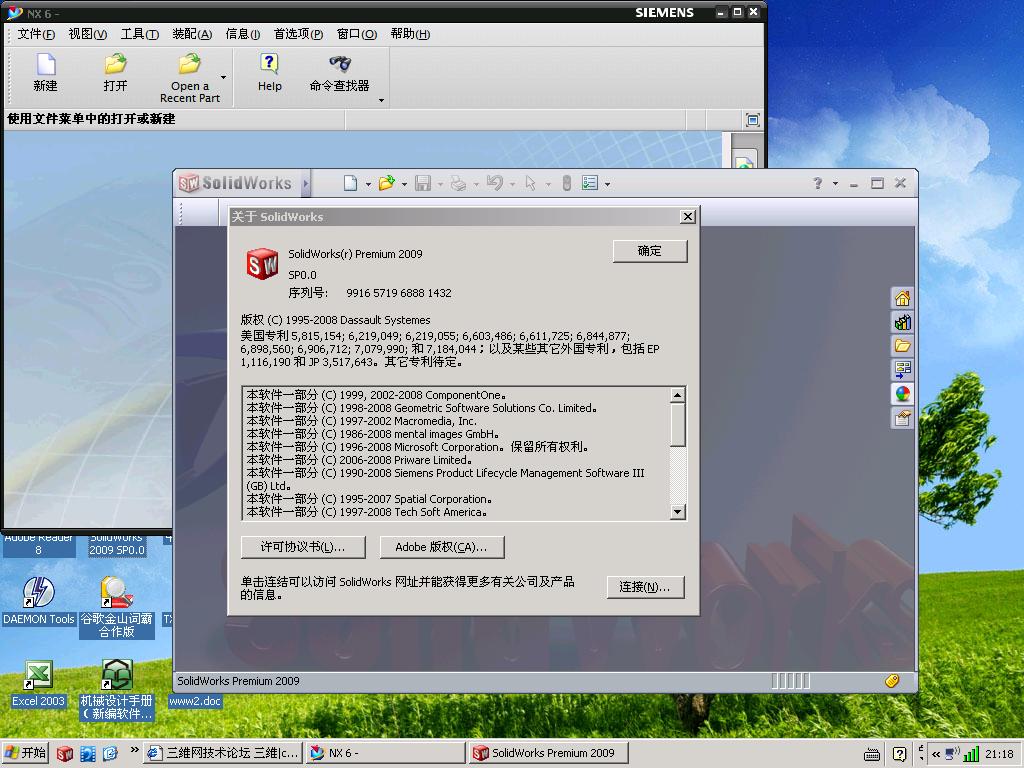
Task: Open Search results icon in task pane
Action: click(903, 370)
